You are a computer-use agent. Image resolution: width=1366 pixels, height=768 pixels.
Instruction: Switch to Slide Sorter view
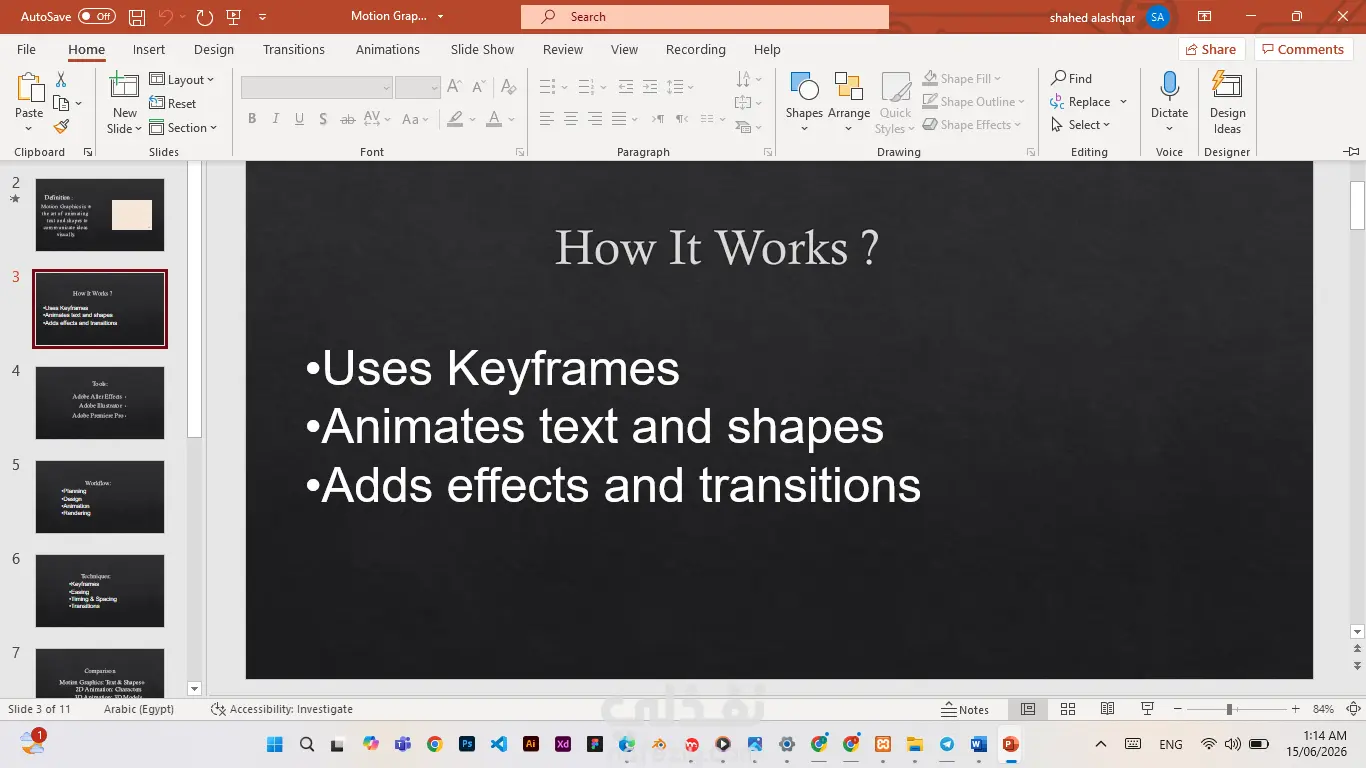coord(1068,709)
